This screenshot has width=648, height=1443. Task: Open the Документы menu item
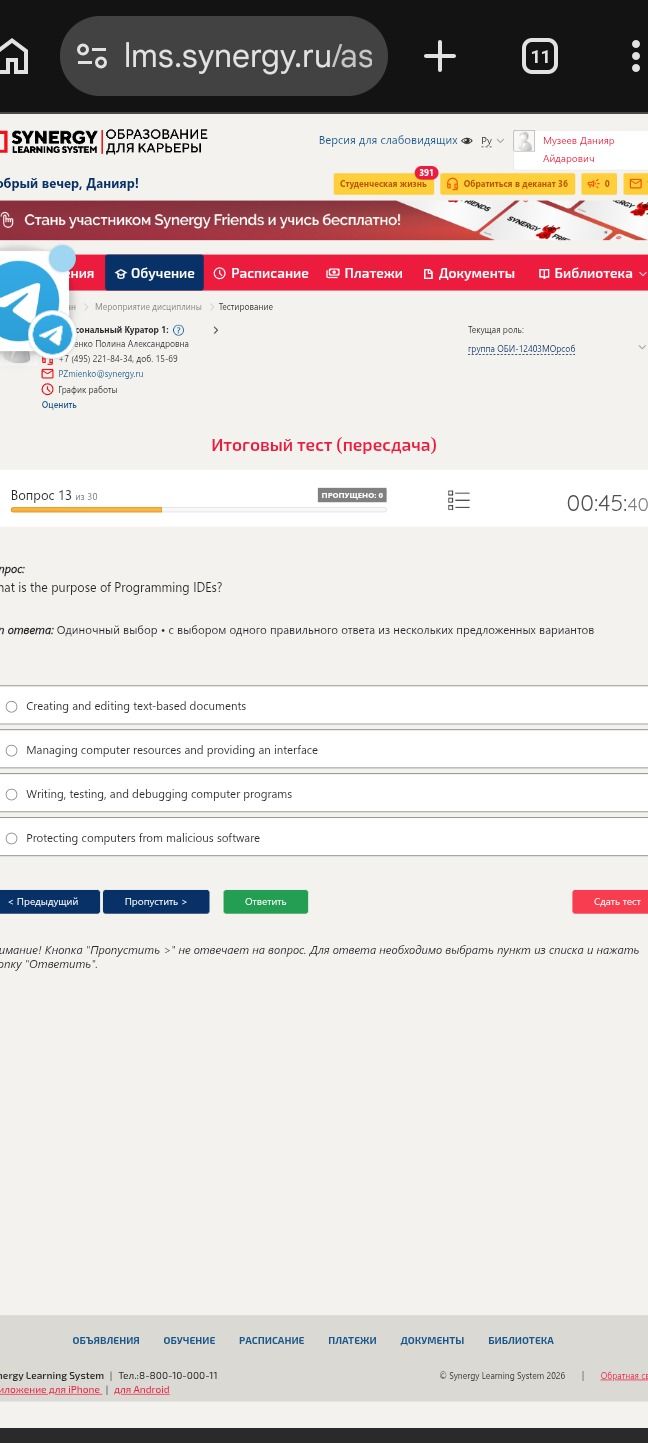[x=469, y=273]
